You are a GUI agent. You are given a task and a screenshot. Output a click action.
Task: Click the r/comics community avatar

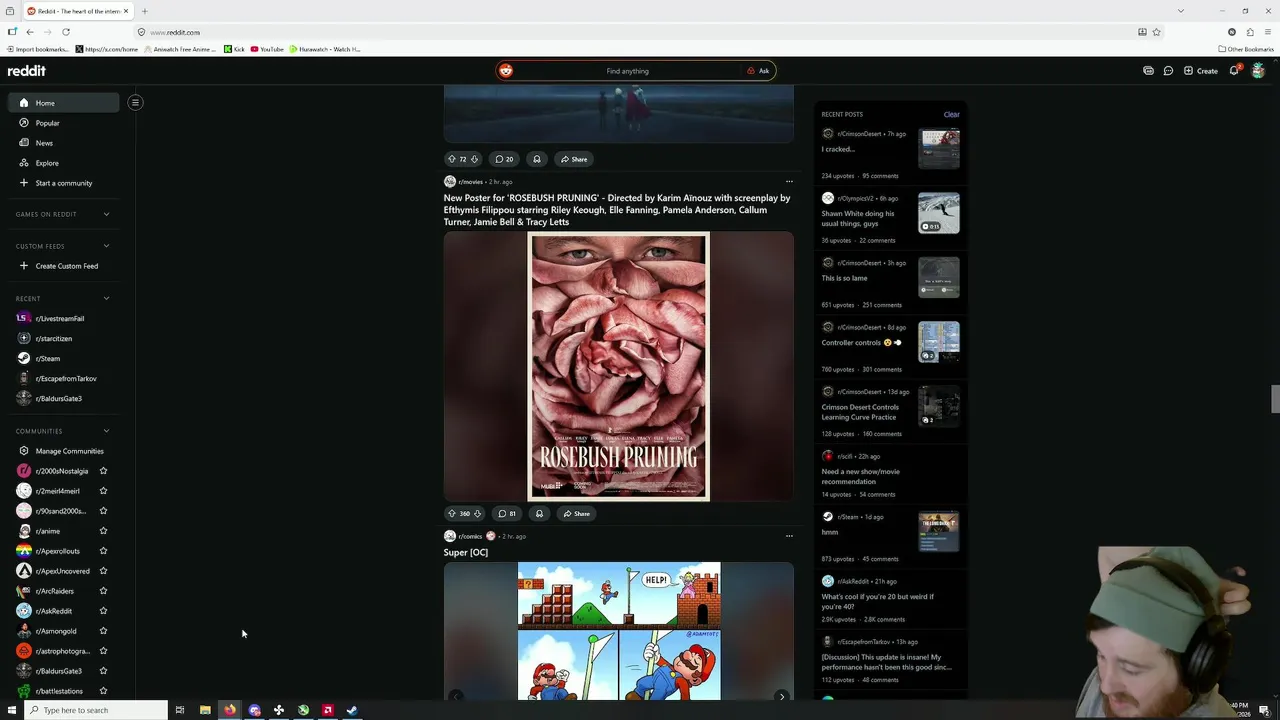tap(450, 536)
